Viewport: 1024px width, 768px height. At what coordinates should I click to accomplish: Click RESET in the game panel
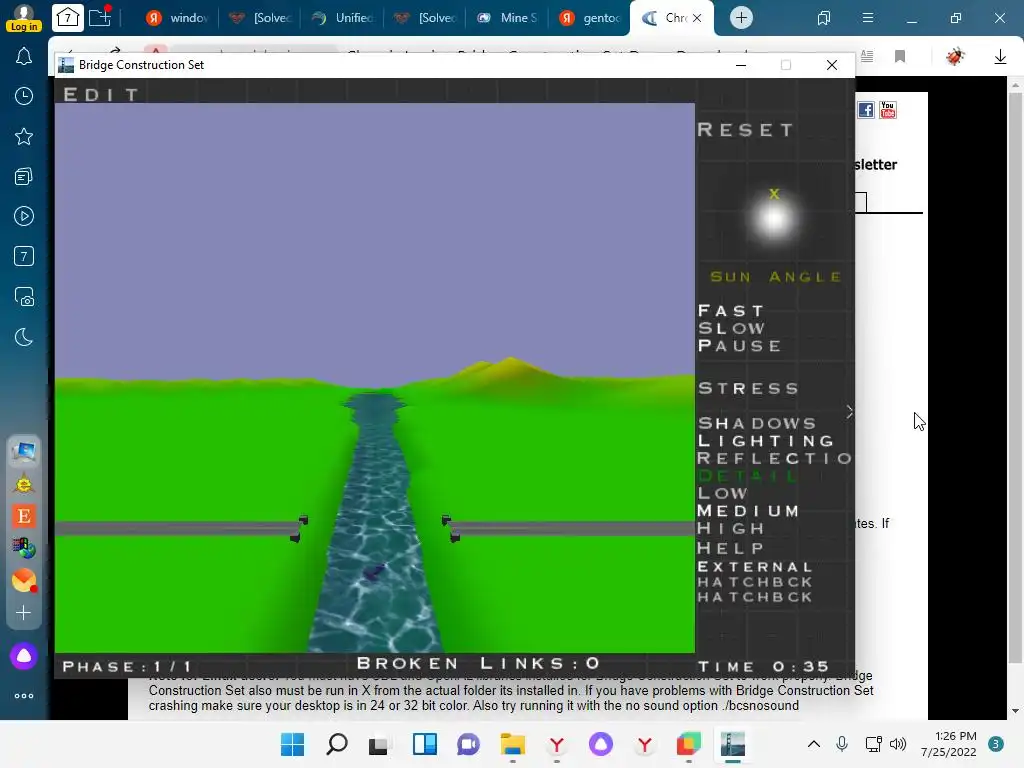coord(746,129)
